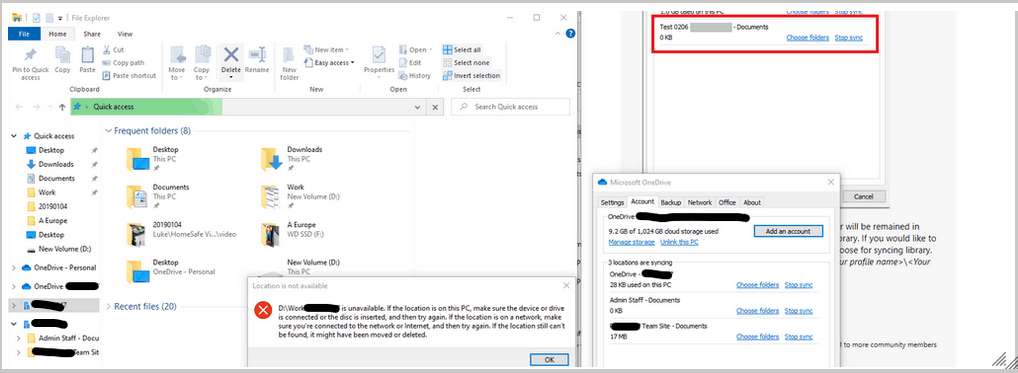This screenshot has width=1018, height=373.
Task: Click the Search Quick access box
Action: coord(510,107)
